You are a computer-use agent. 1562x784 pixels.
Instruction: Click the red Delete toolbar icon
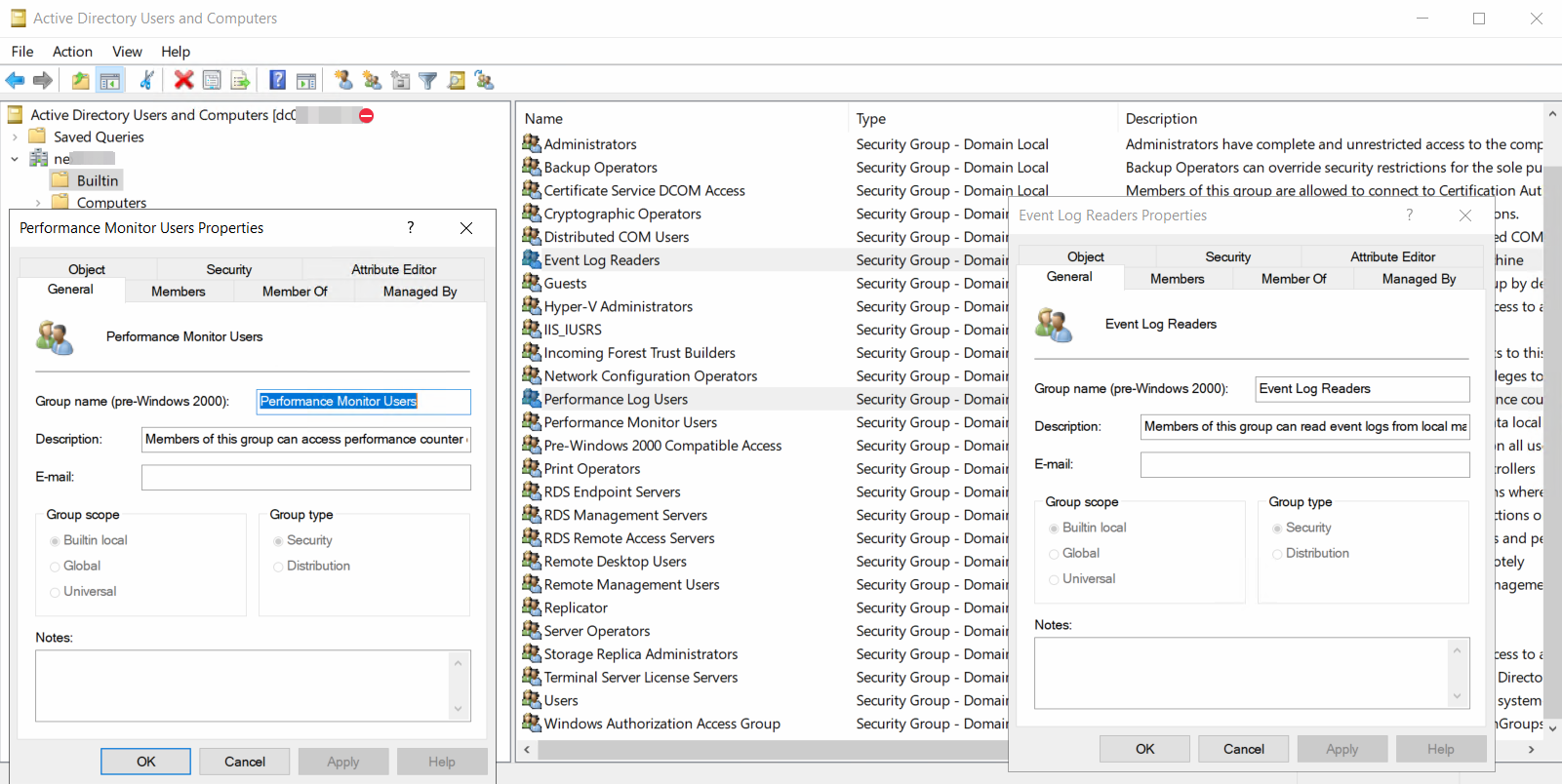click(x=183, y=80)
